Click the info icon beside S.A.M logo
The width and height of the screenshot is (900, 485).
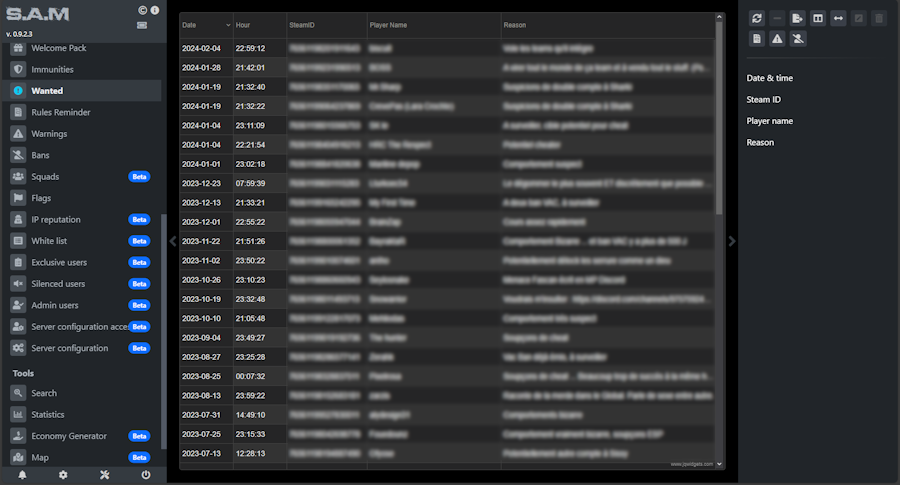coord(154,10)
